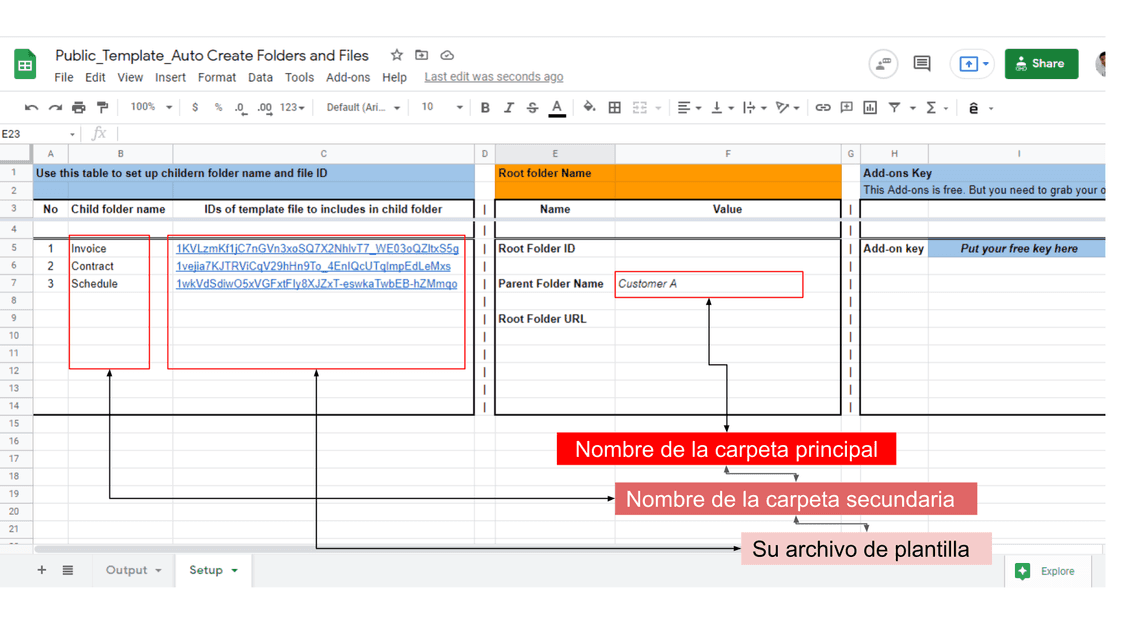Open the font size 10 dropdown
The width and height of the screenshot is (1140, 622).
click(440, 107)
